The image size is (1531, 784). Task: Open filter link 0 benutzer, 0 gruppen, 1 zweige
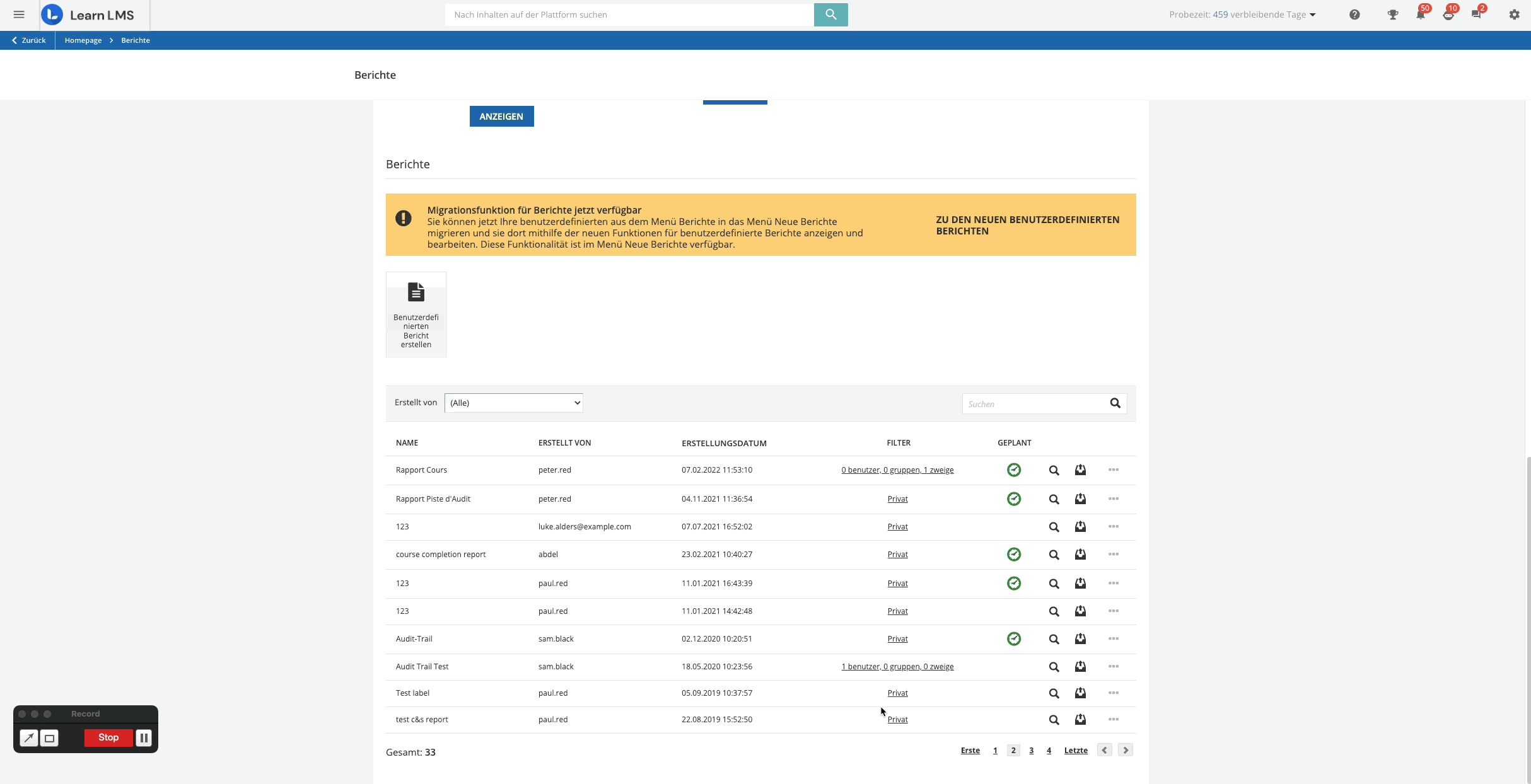point(897,470)
